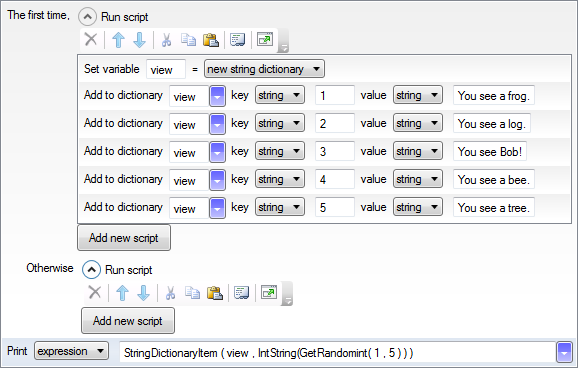Open key type dropdown for key 5
The image size is (578, 368).
click(x=280, y=207)
